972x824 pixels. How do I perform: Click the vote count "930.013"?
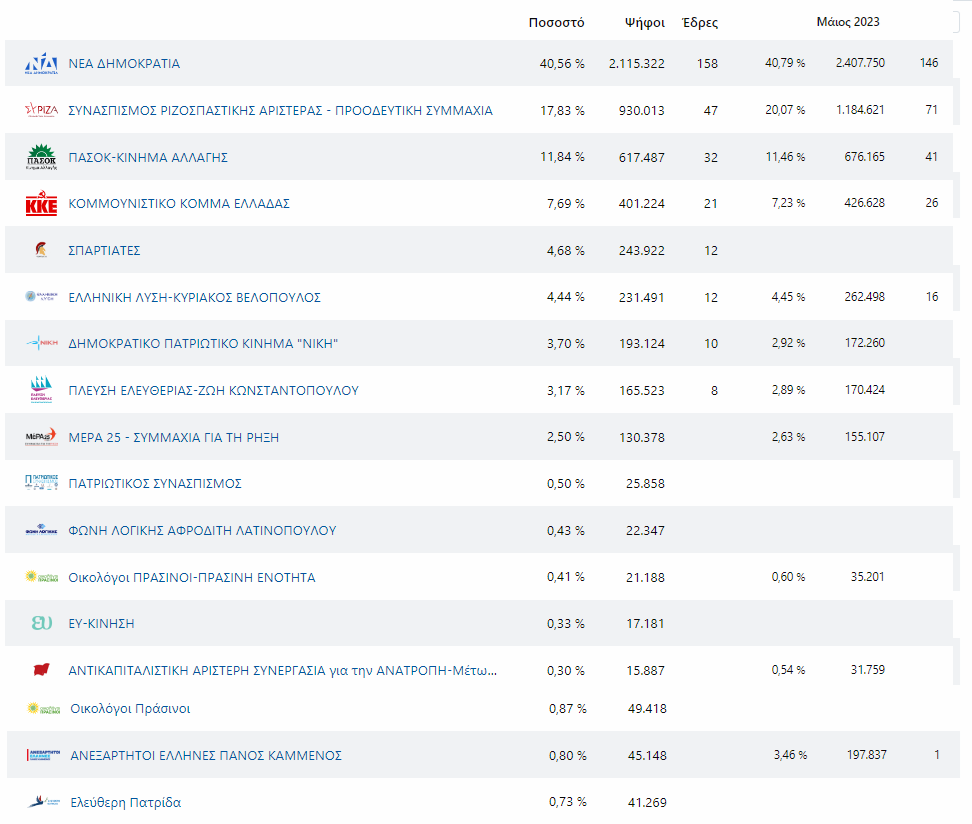click(642, 111)
